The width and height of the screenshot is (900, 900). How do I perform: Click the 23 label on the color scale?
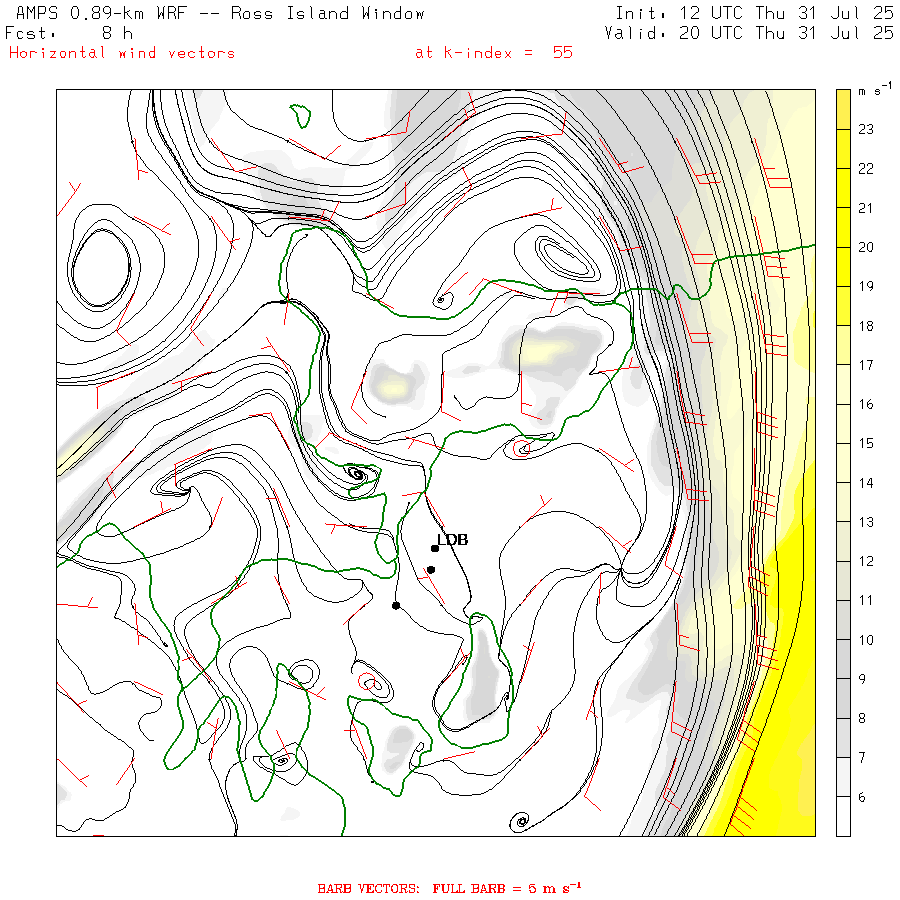(866, 130)
